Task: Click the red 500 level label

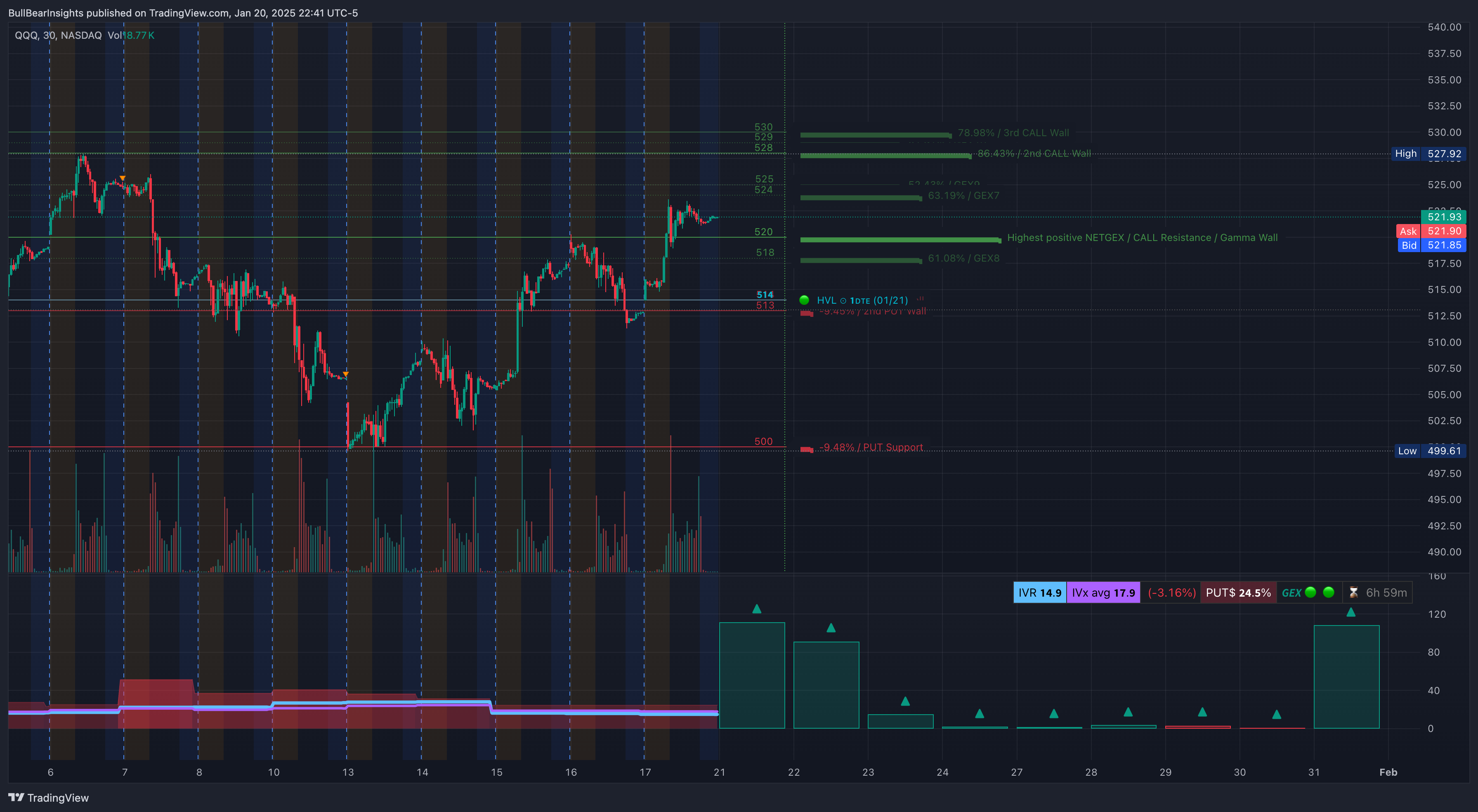Action: tap(763, 441)
